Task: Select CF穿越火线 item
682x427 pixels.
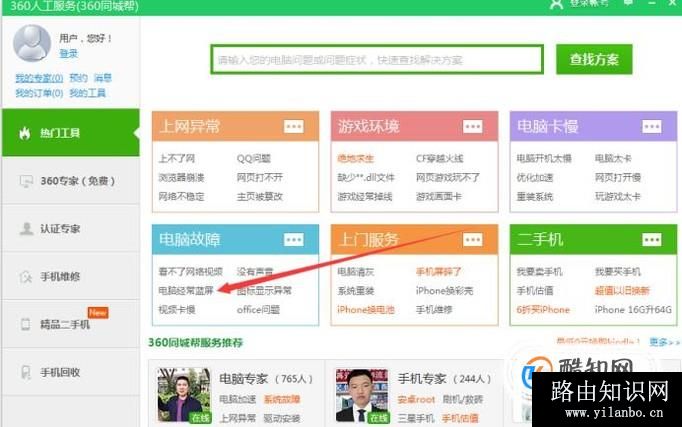Action: pyautogui.click(x=439, y=158)
